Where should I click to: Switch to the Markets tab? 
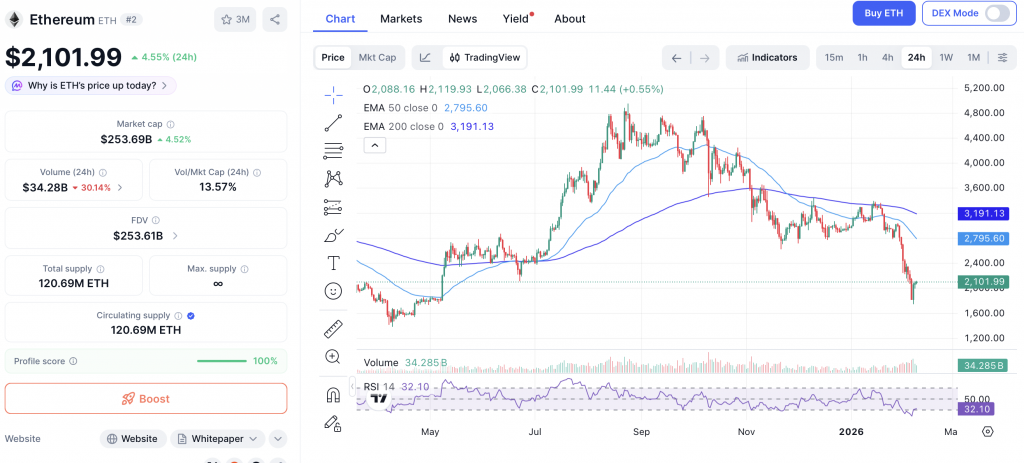point(401,19)
